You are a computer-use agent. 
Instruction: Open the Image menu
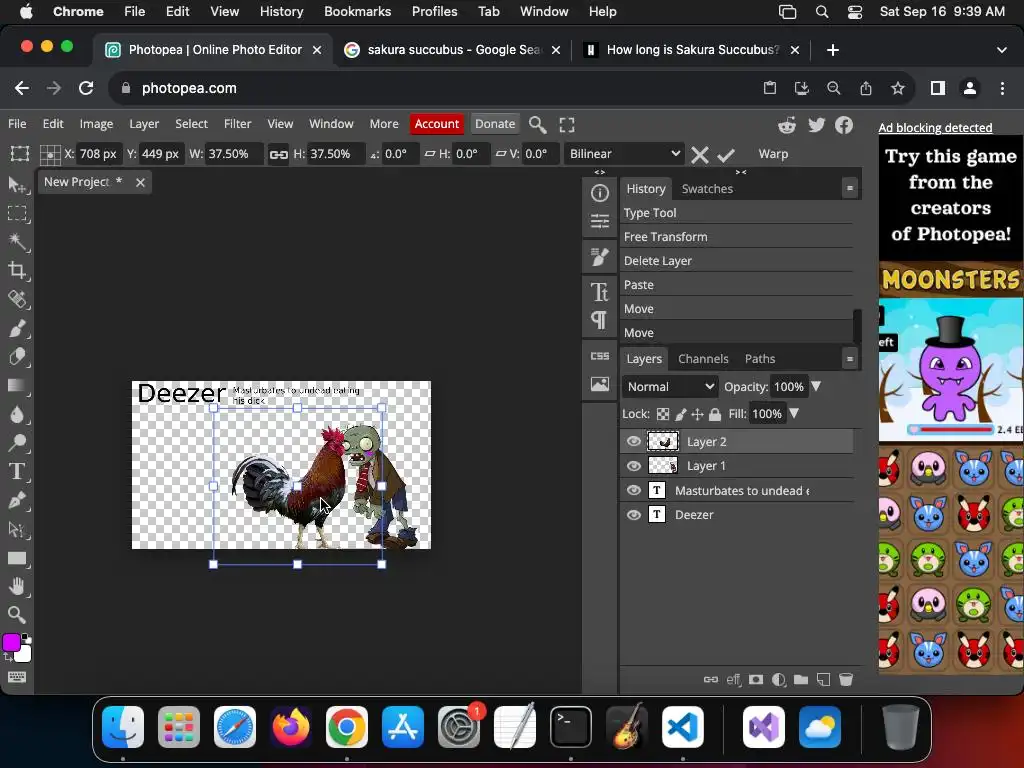tap(96, 124)
